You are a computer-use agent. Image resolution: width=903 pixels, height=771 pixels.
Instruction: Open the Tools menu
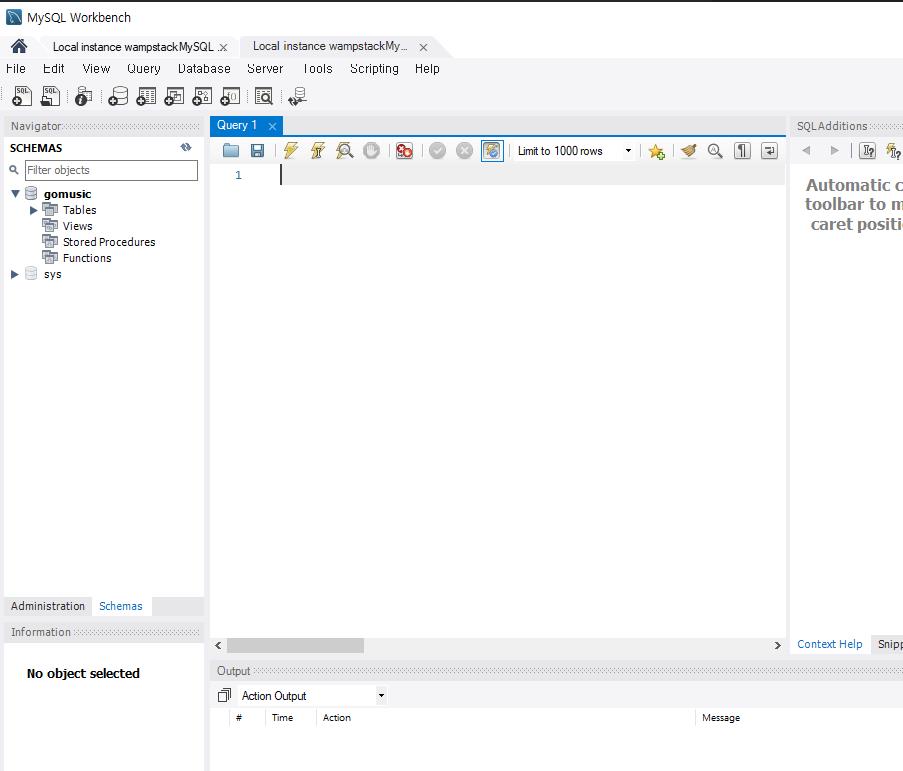(x=318, y=69)
